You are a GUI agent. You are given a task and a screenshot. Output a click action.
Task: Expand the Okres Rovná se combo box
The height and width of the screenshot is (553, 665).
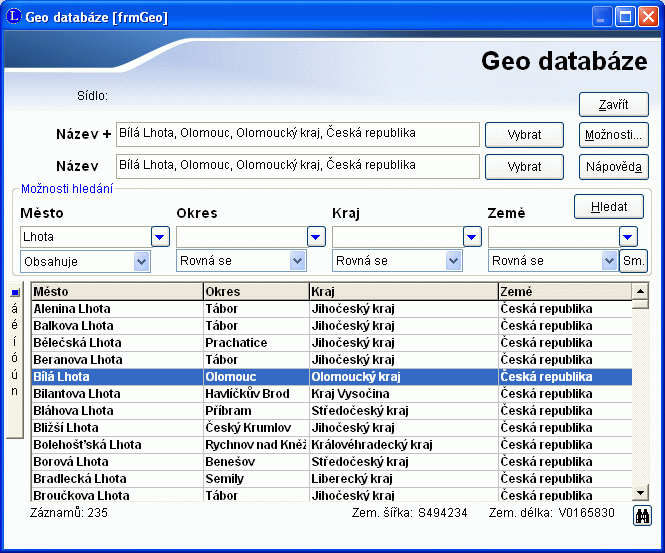click(x=297, y=261)
